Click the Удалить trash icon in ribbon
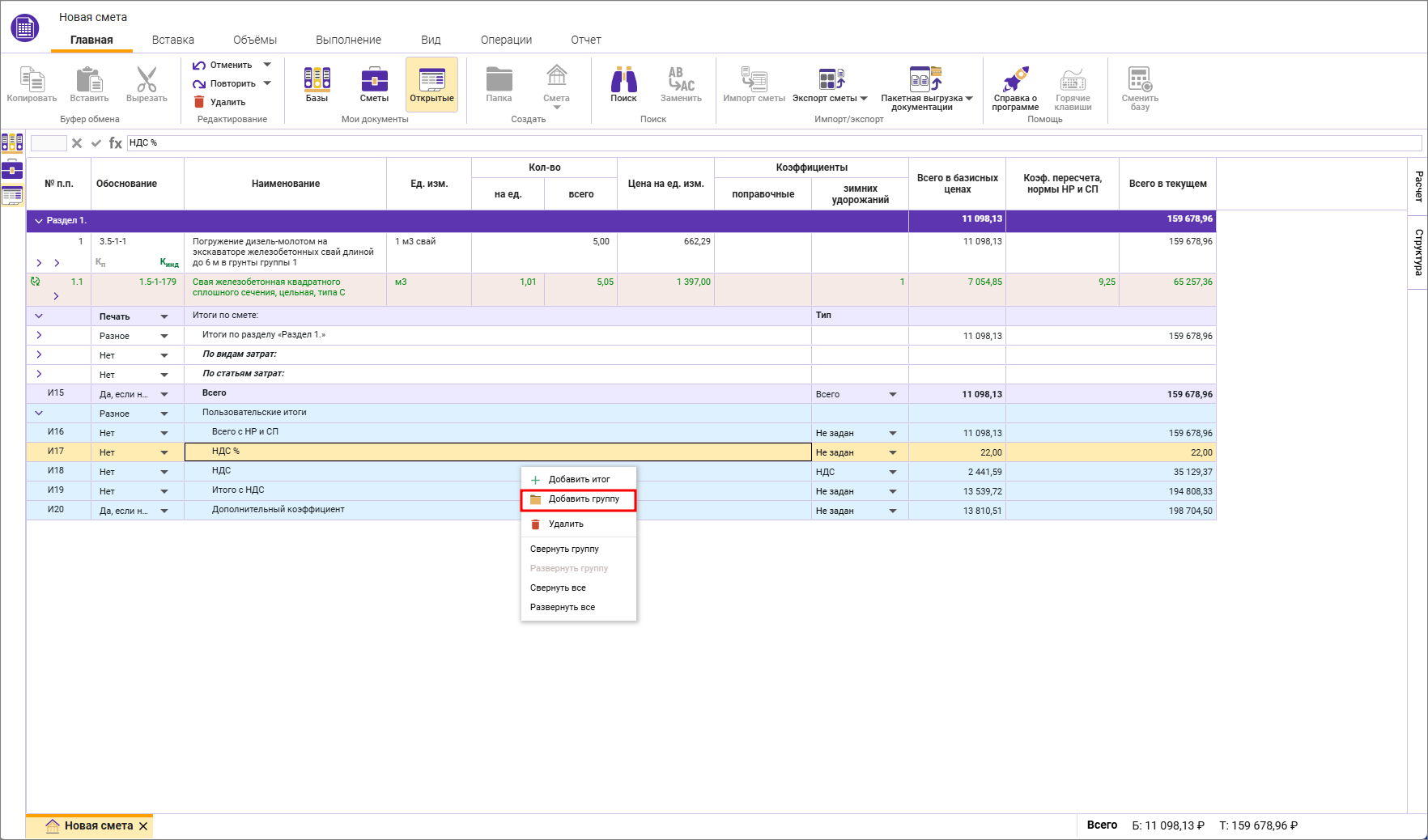 coord(199,102)
